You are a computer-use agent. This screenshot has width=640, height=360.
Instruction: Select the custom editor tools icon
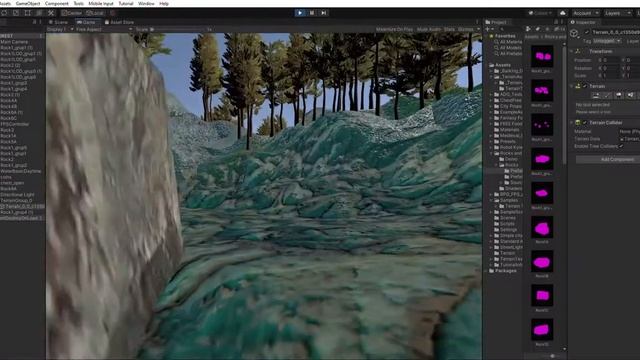tap(51, 13)
